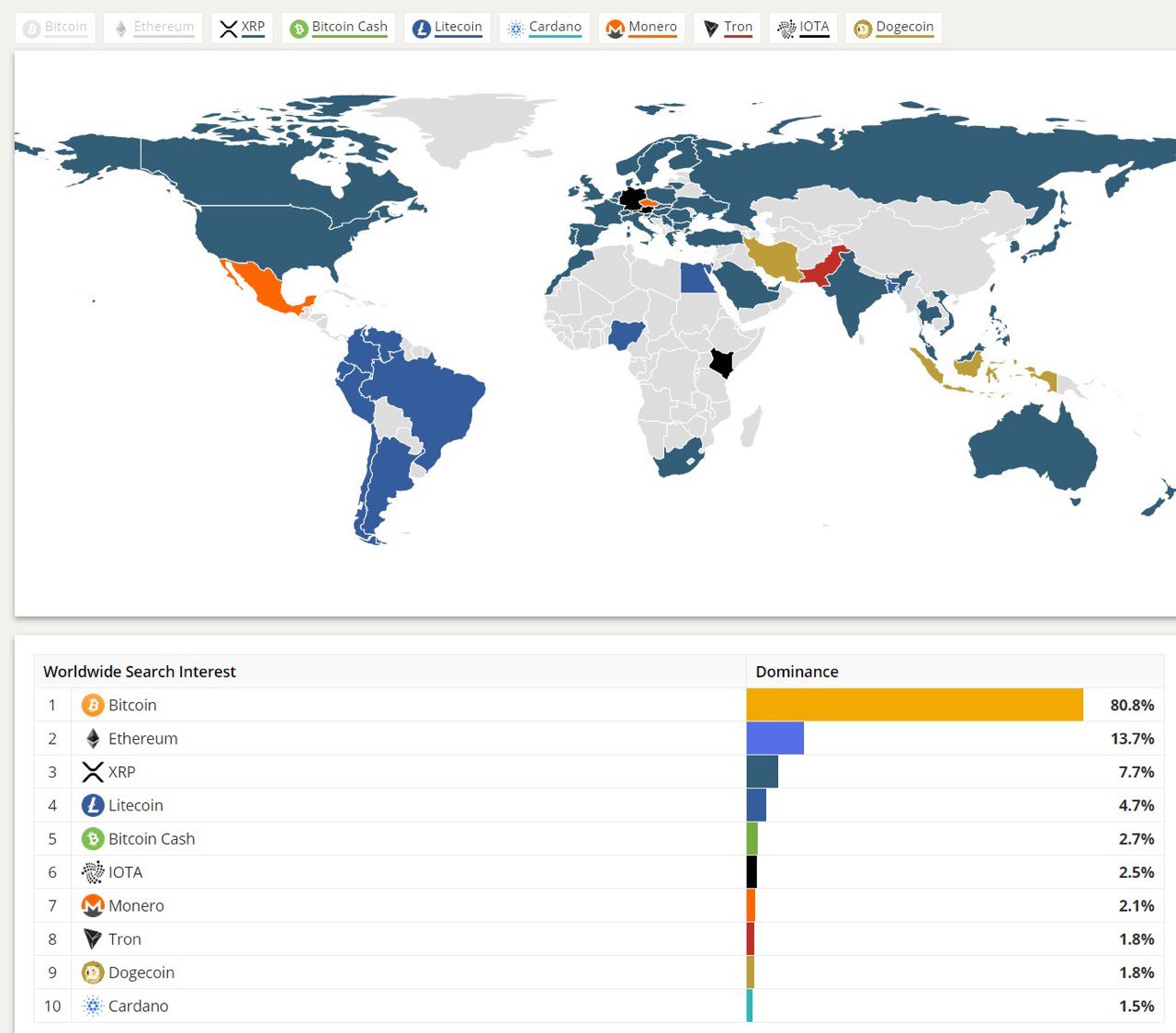Image resolution: width=1176 pixels, height=1033 pixels.
Task: Click the Bitcoin name in the table
Action: point(132,705)
